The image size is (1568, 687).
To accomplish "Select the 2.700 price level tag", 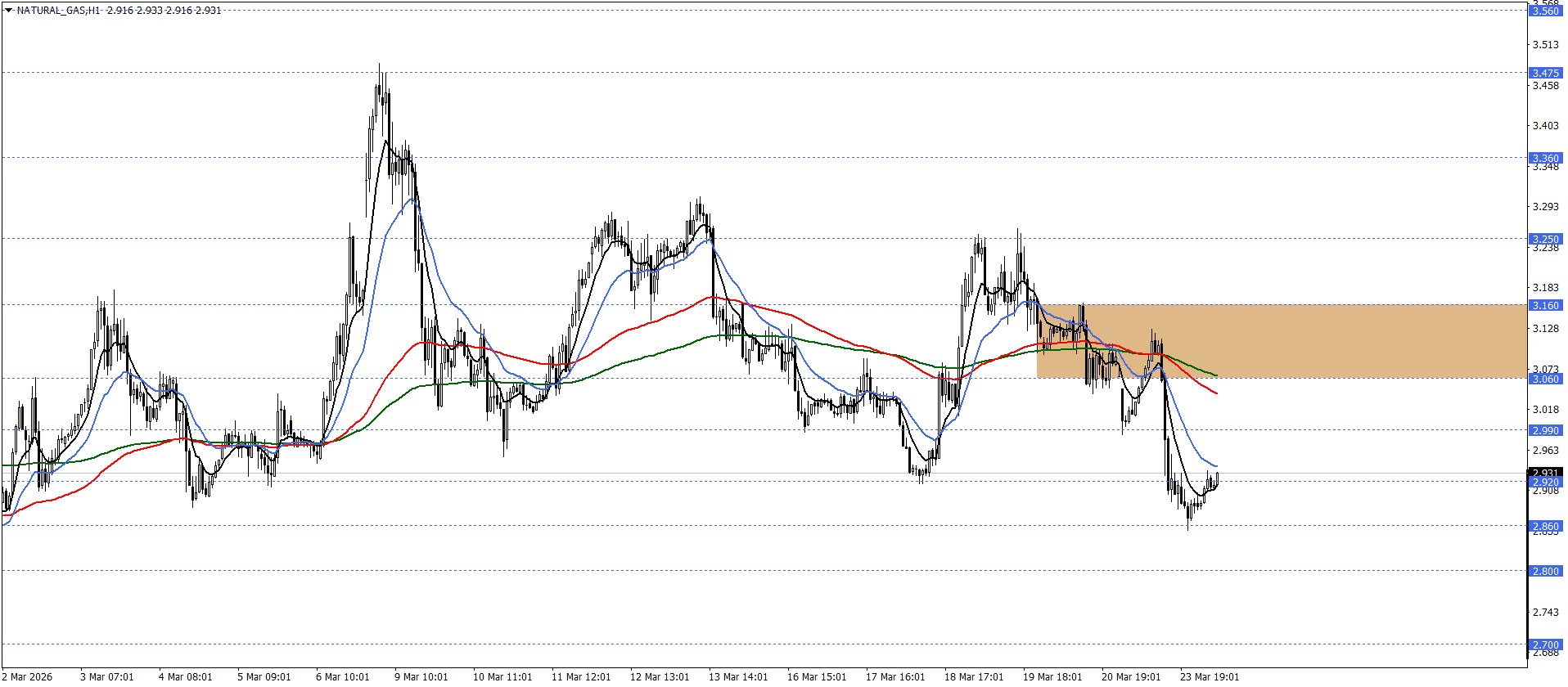I will (x=1545, y=644).
